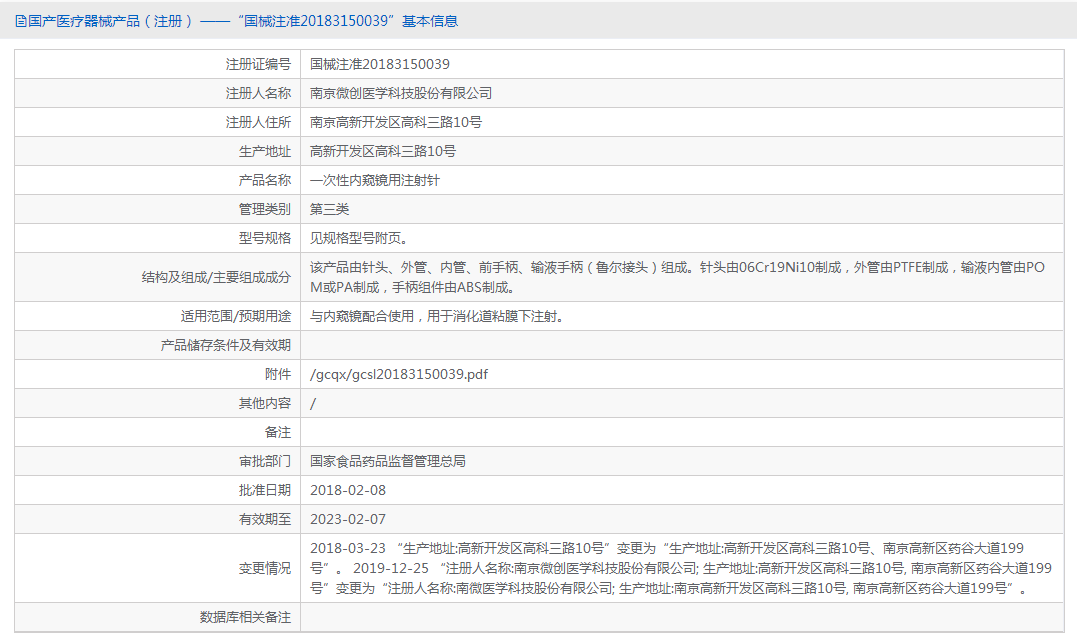This screenshot has width=1077, height=642.
Task: Click the 管理类别 label
Action: coord(264,209)
